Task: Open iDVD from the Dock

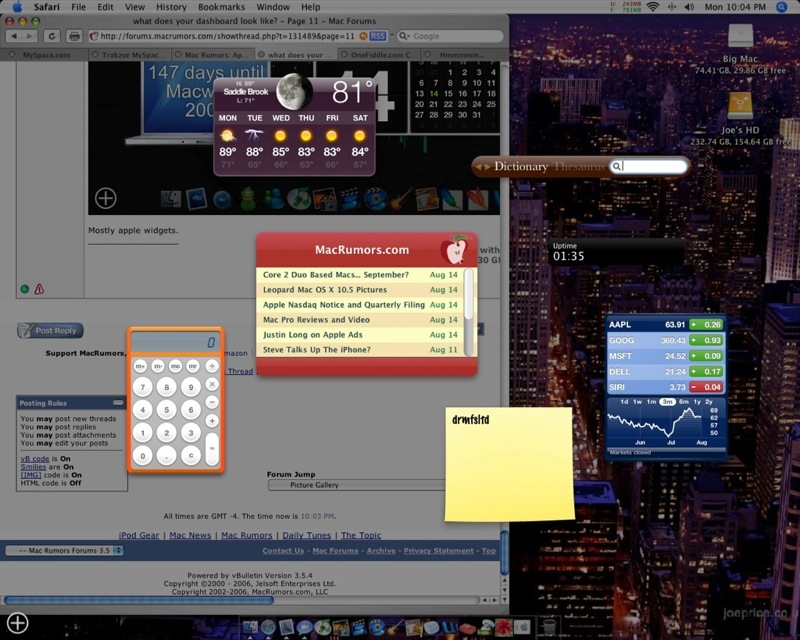Action: click(377, 627)
